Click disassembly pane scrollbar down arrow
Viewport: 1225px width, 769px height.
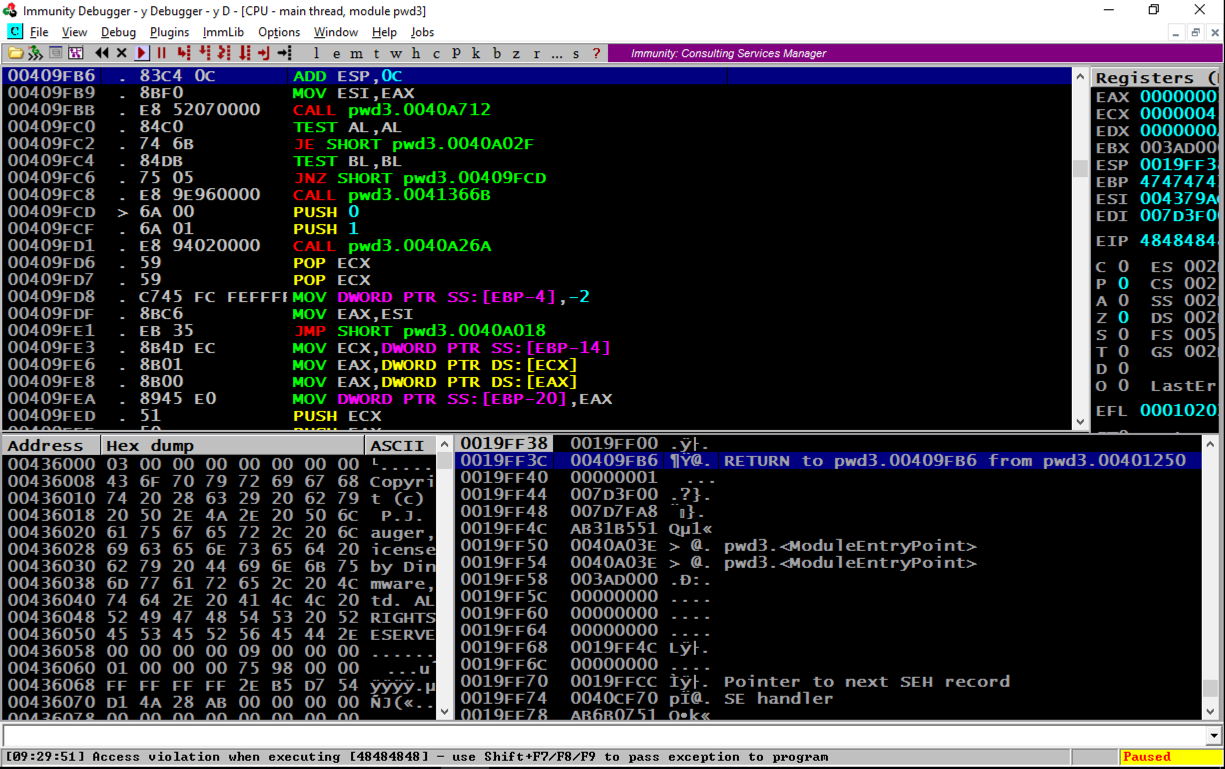tap(1080, 421)
